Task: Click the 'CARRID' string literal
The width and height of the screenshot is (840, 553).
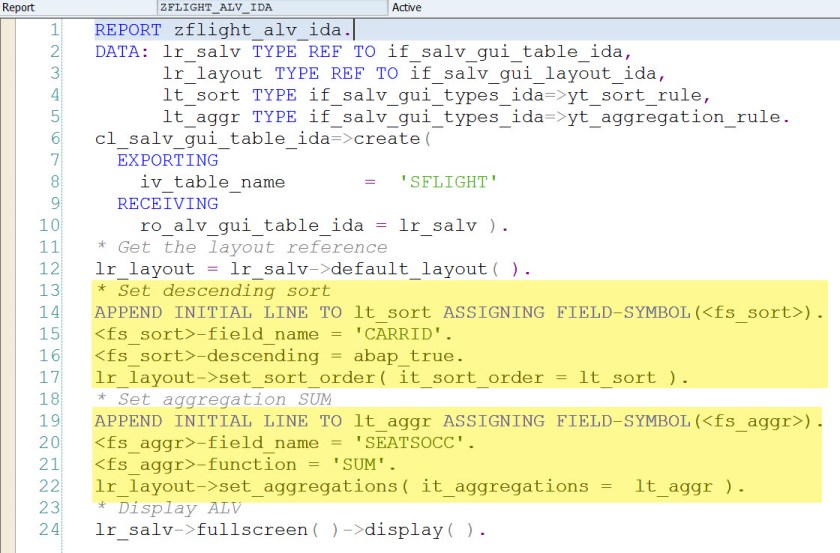Action: 399,334
